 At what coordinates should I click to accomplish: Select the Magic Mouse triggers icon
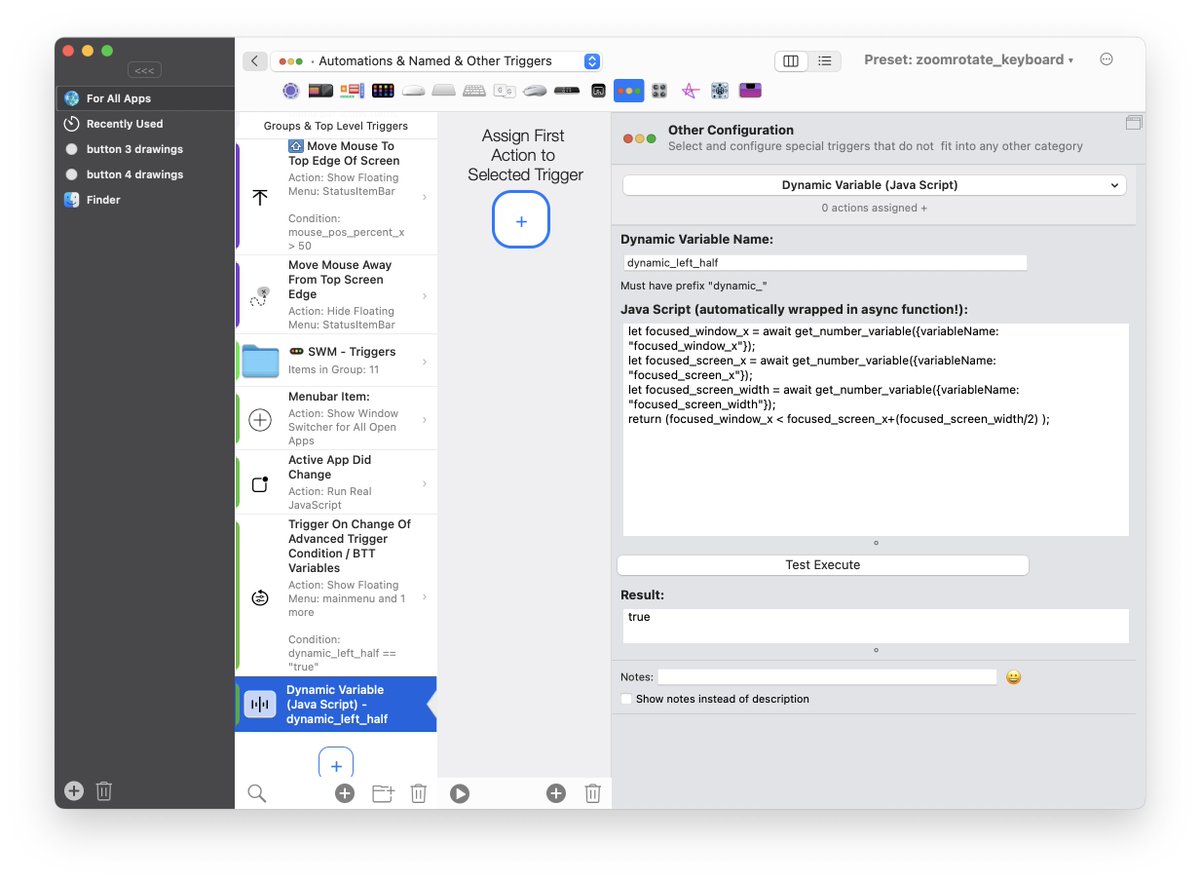click(414, 91)
